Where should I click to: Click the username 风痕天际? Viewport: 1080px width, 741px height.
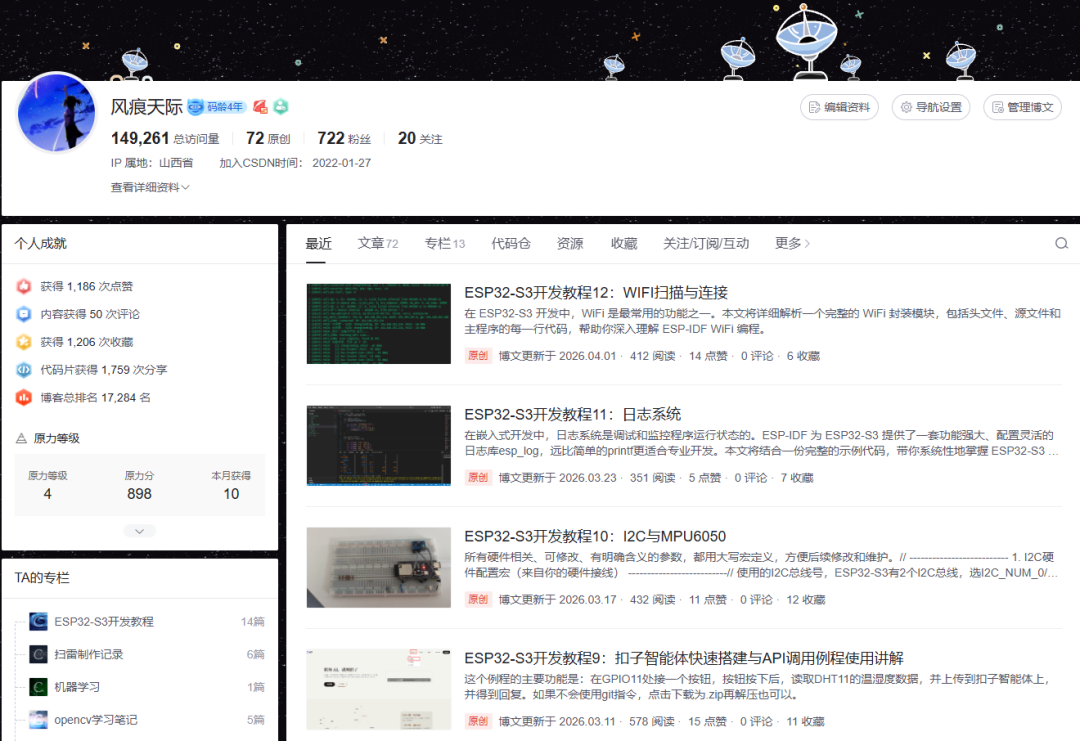click(147, 107)
